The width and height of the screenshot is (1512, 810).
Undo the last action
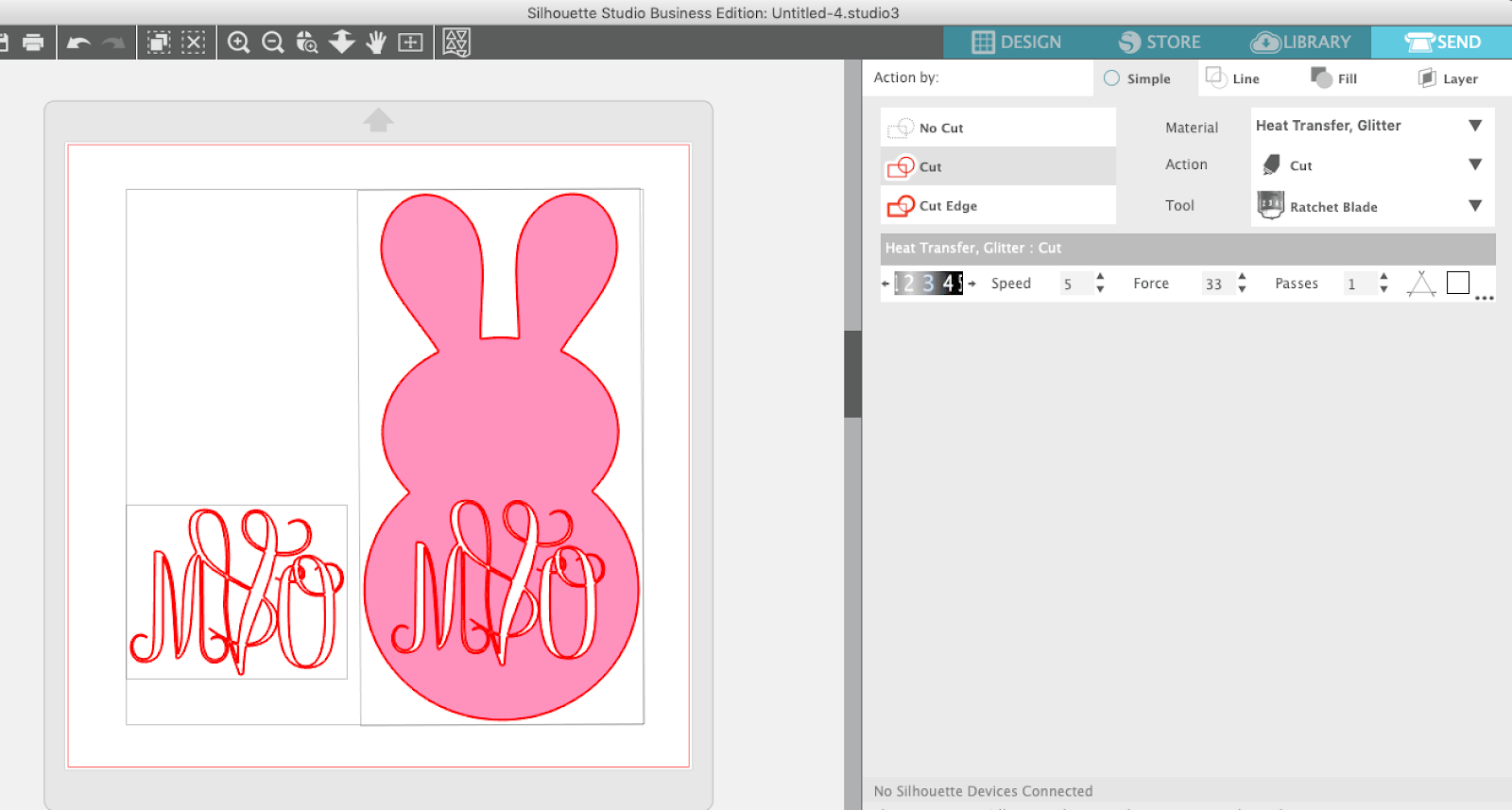[x=78, y=43]
